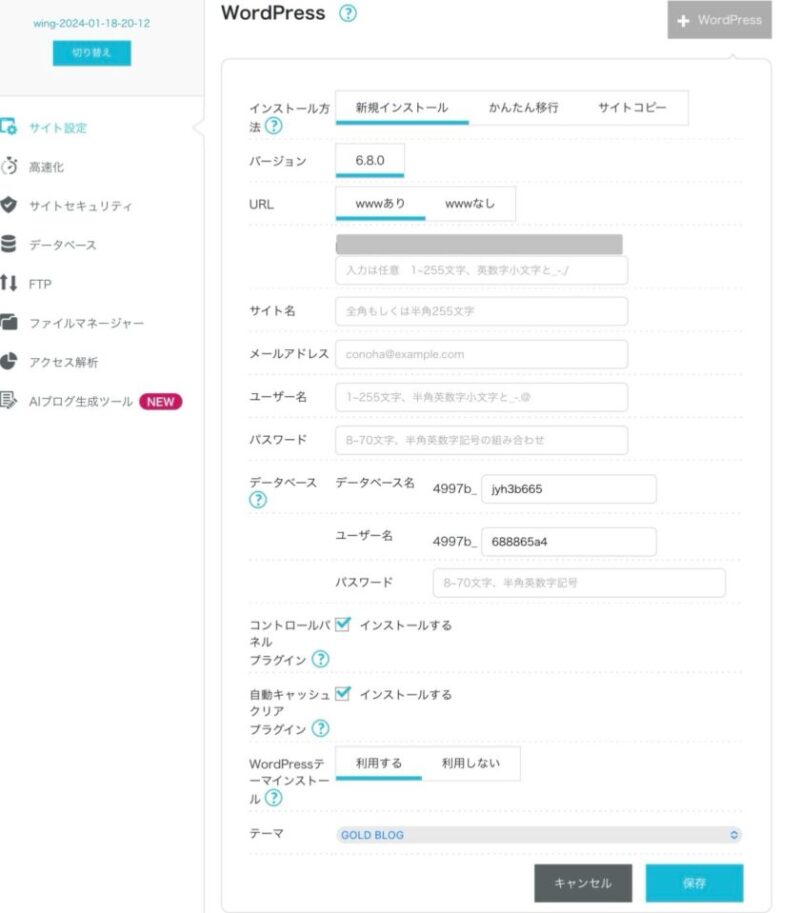Viewport: 800px width, 913px height.
Task: Open help icon beside WordPress heading
Action: (x=348, y=13)
